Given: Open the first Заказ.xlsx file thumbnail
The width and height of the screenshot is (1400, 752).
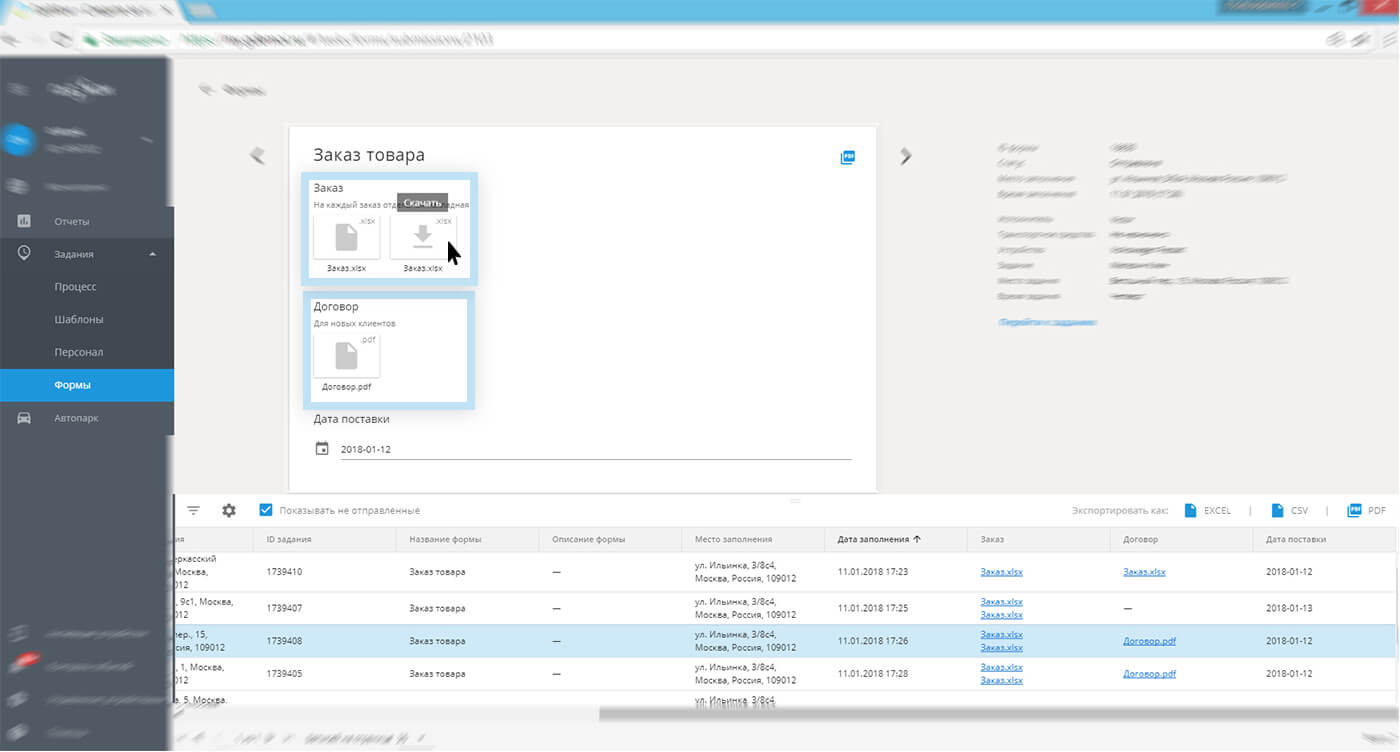Looking at the screenshot, I should tap(346, 237).
